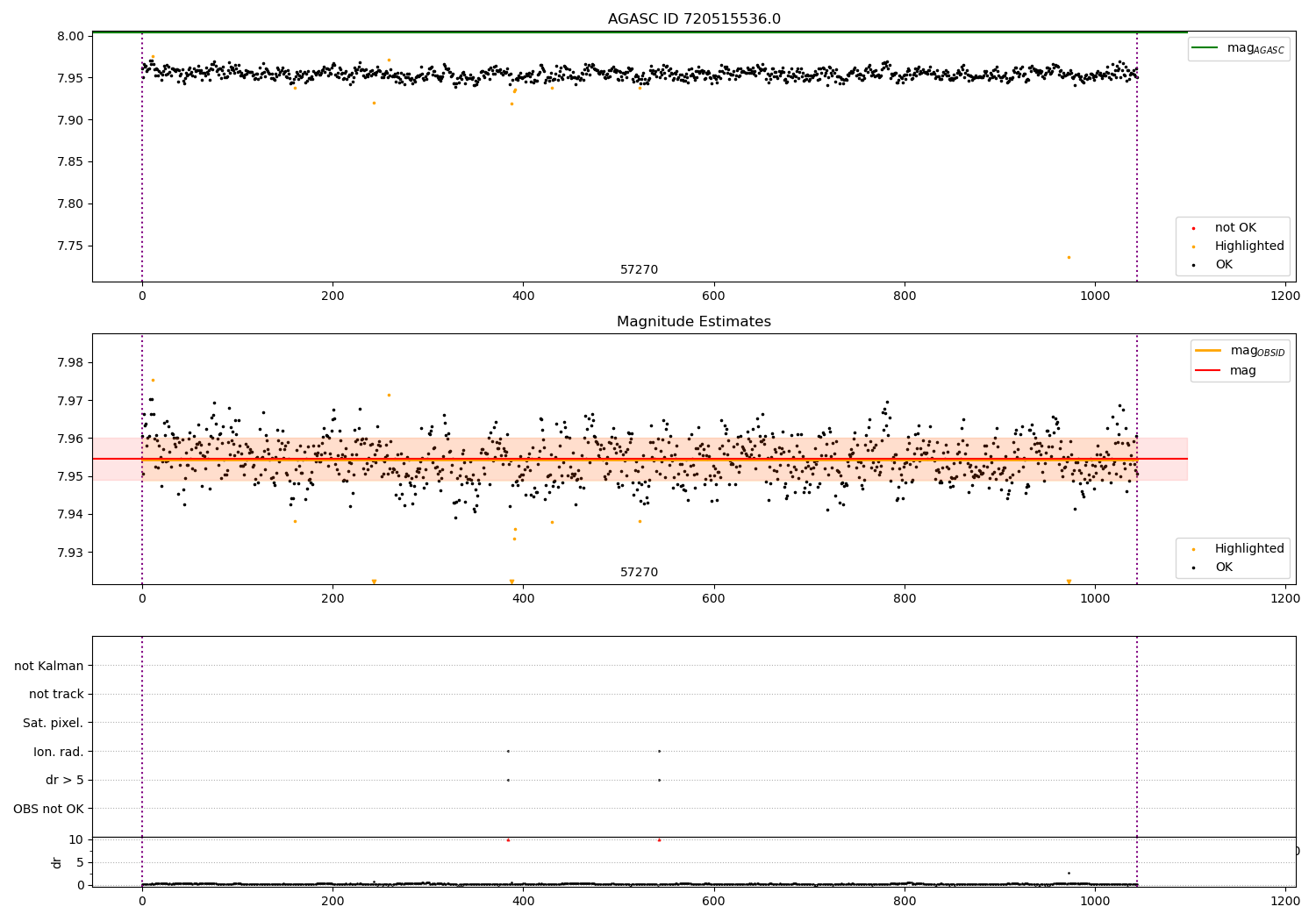This screenshot has height=921, width=1316.
Task: Click the 'not Kalman' y-axis label
Action: (x=49, y=666)
